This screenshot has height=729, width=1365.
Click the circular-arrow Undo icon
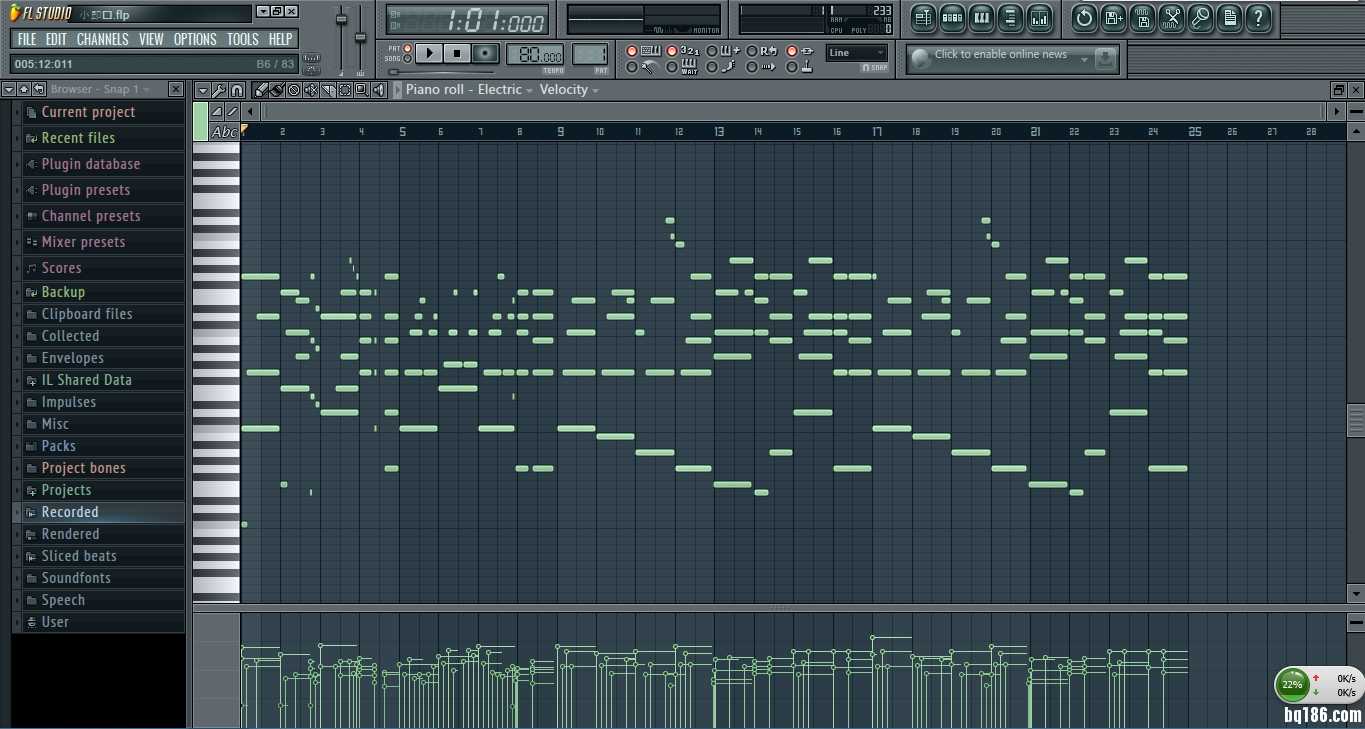pos(1084,17)
